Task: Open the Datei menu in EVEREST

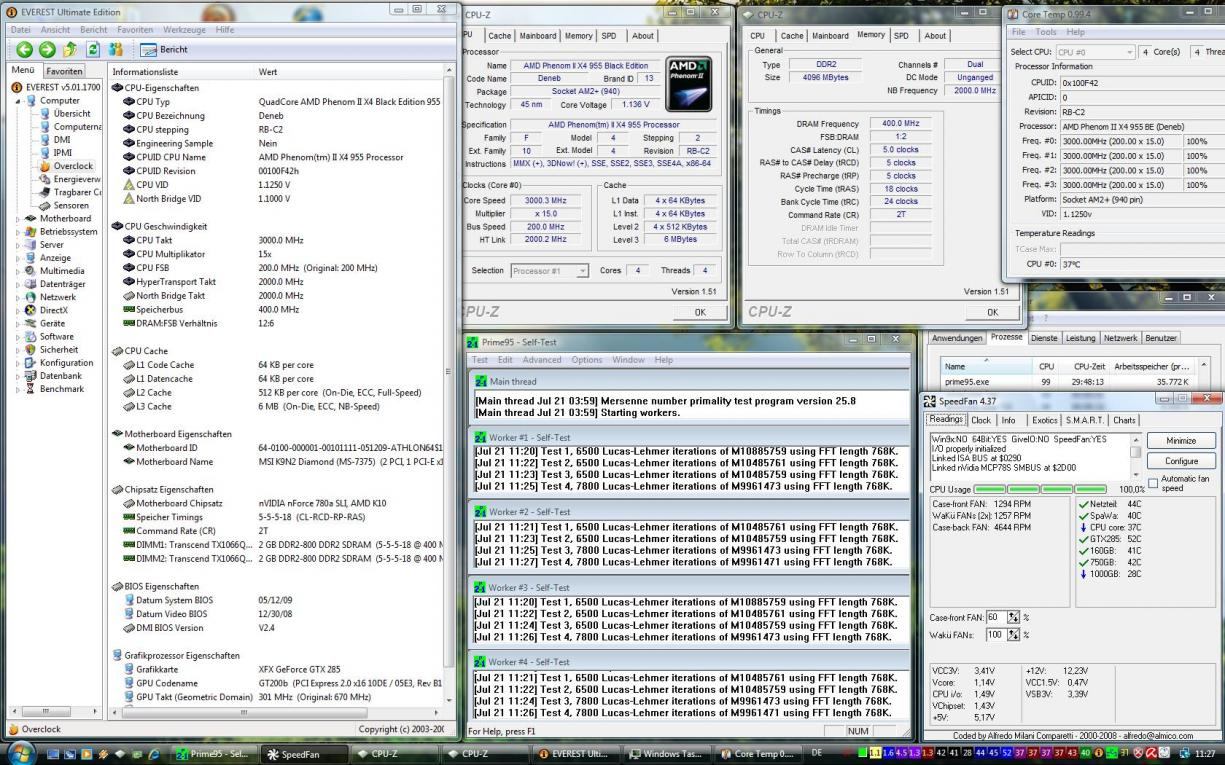Action: [x=21, y=30]
